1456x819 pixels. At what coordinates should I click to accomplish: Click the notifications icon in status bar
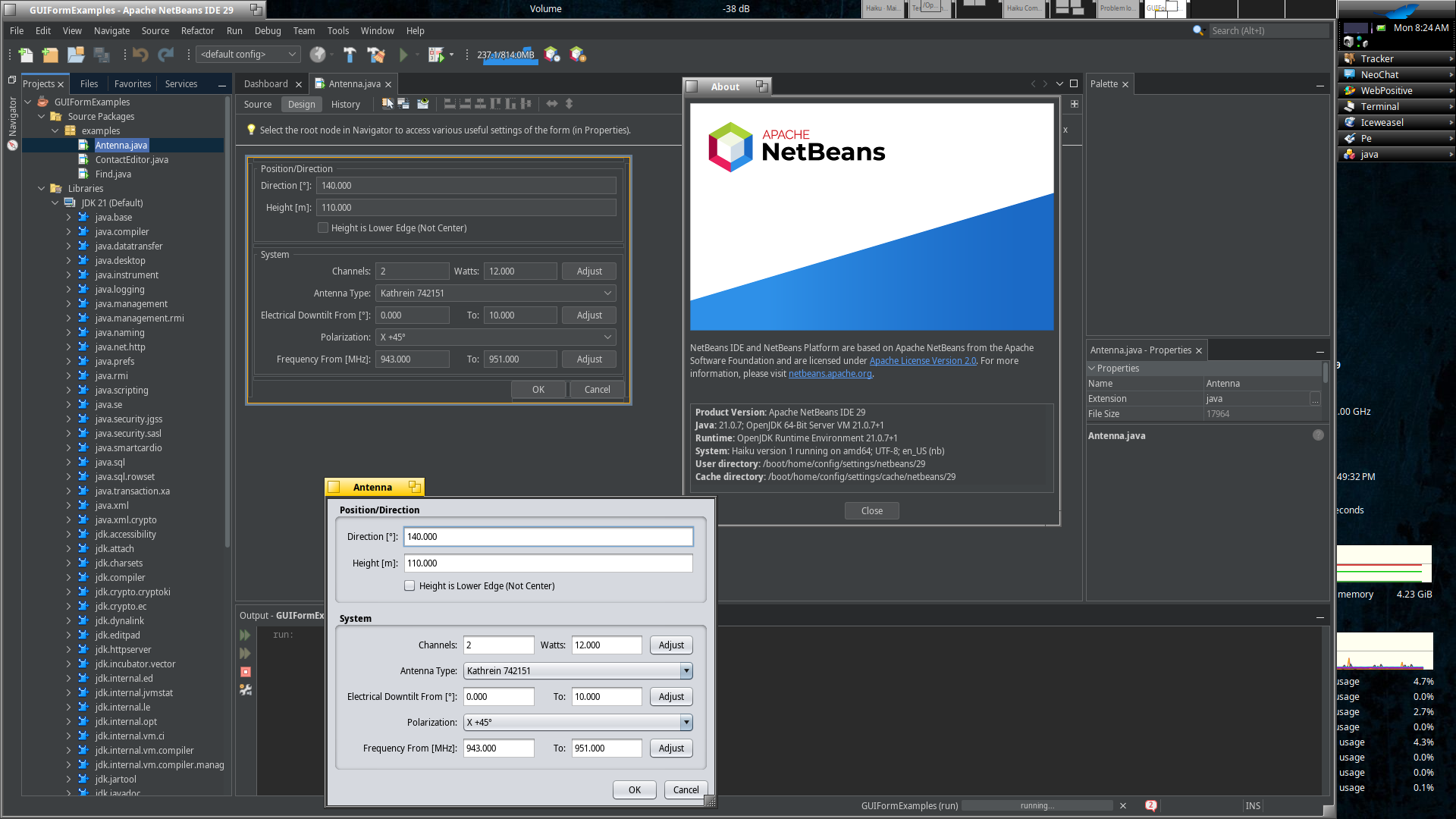[x=1151, y=805]
